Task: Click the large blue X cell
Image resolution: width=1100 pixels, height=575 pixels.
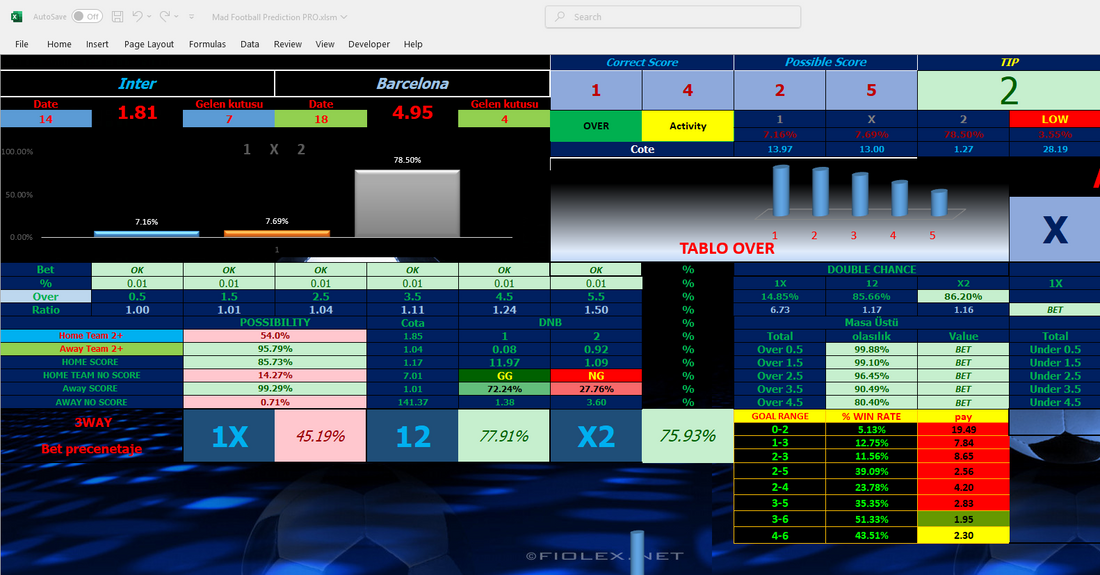Action: point(1054,229)
